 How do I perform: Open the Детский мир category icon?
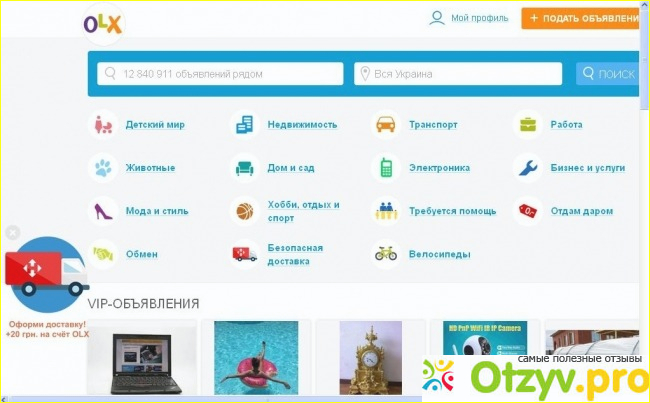click(103, 125)
